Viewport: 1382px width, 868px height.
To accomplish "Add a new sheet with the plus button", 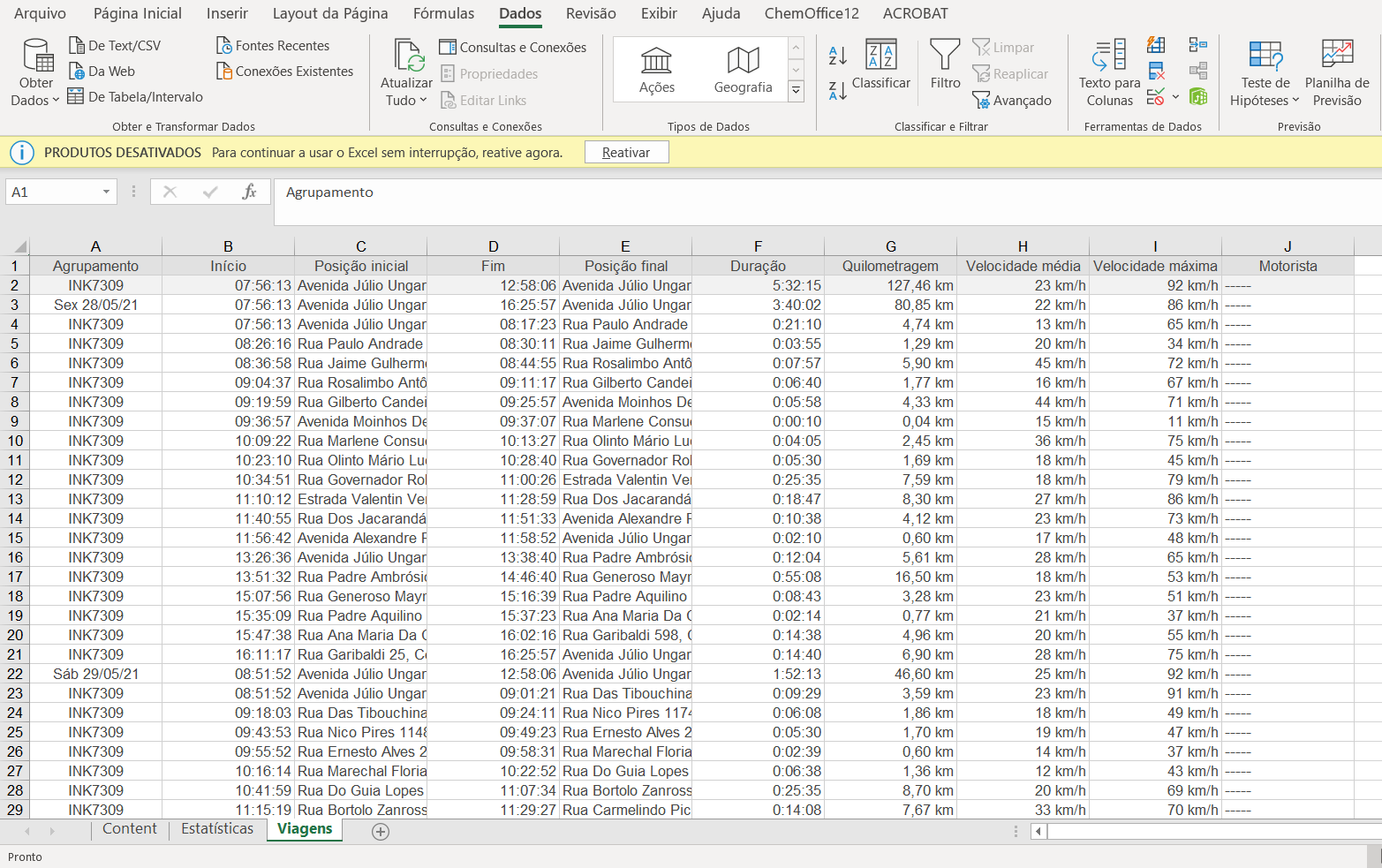I will click(x=381, y=831).
